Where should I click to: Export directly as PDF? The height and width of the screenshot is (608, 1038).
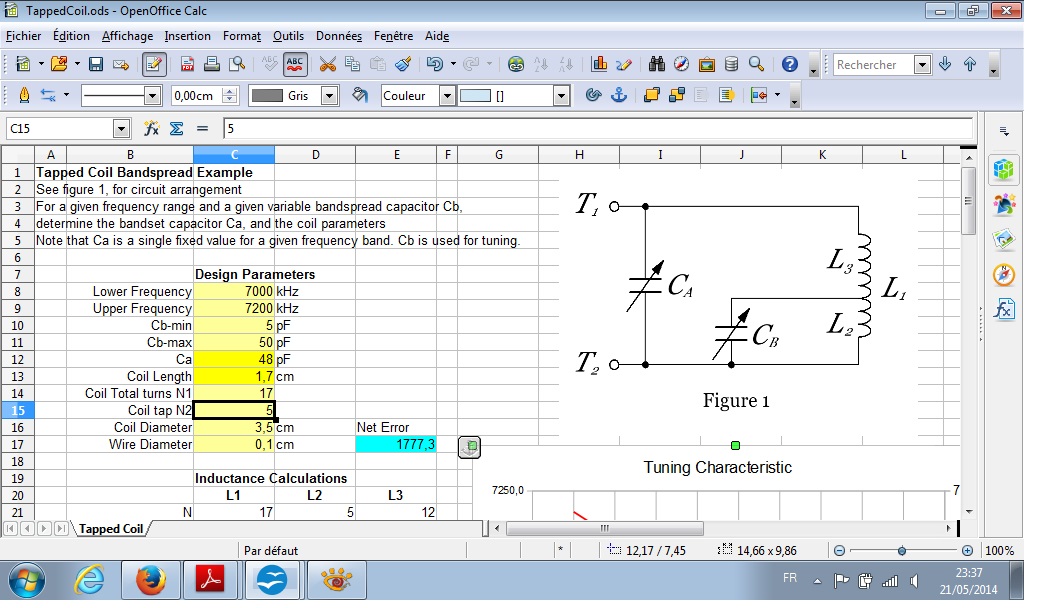[x=187, y=64]
